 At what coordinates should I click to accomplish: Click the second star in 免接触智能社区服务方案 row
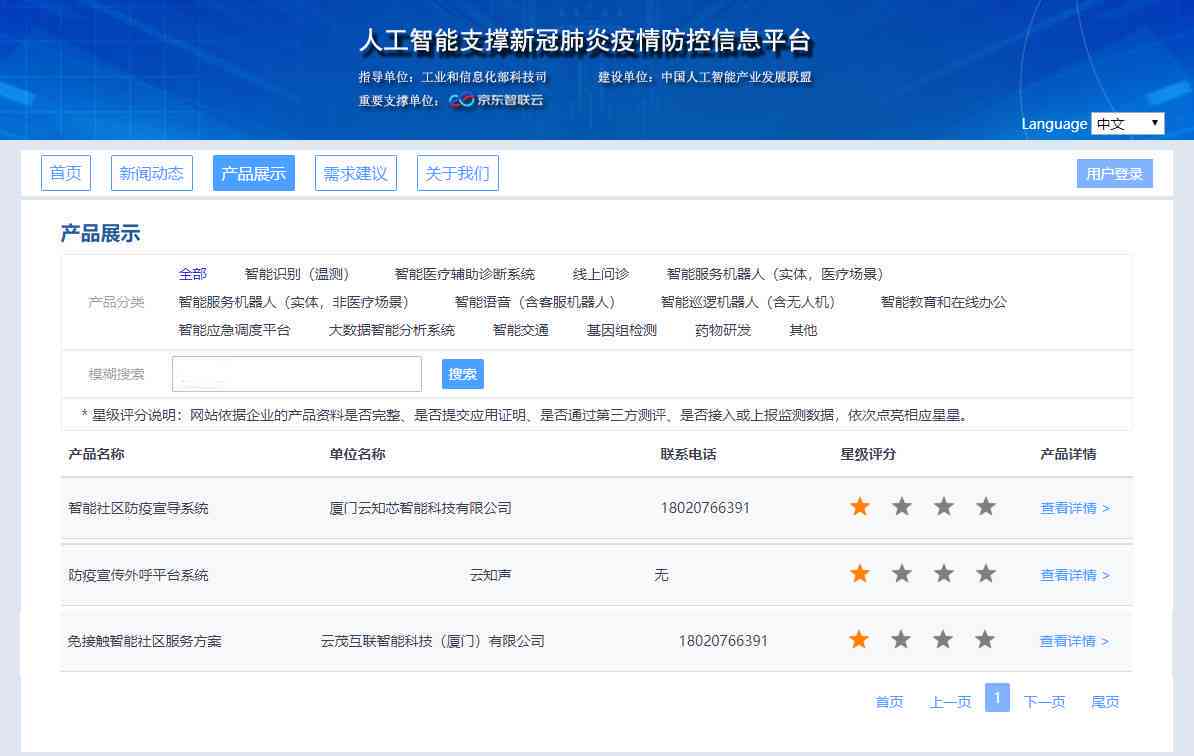[x=901, y=640]
